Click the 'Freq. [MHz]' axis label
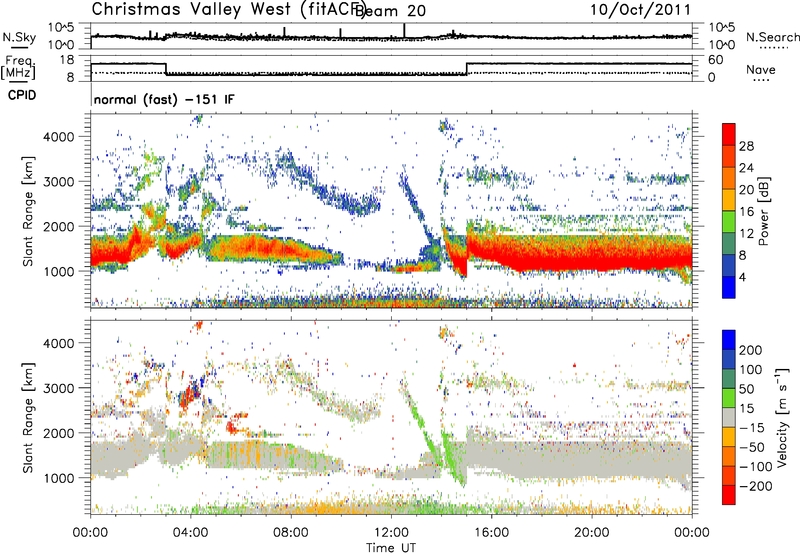 click(x=19, y=68)
